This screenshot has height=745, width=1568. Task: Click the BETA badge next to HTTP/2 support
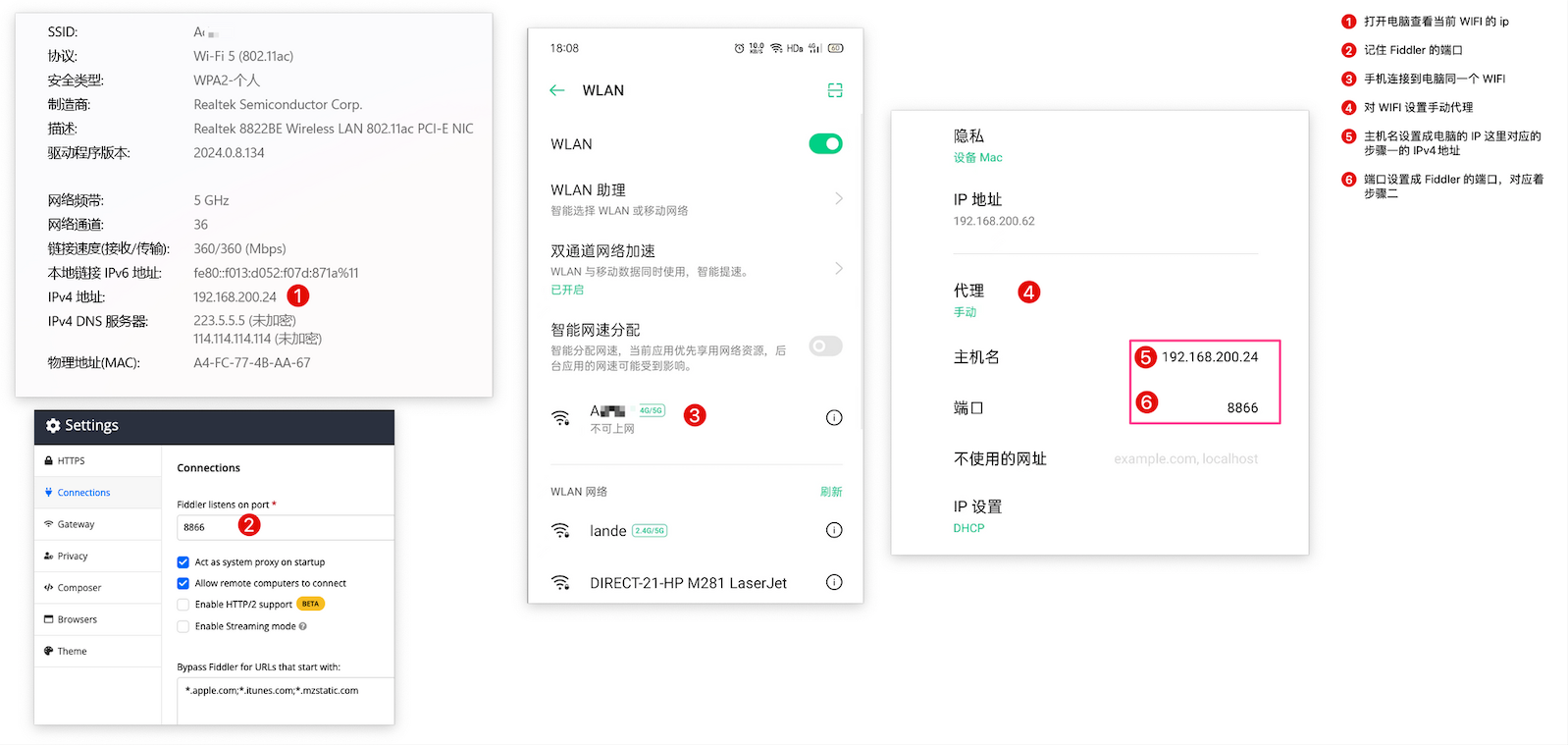[310, 604]
